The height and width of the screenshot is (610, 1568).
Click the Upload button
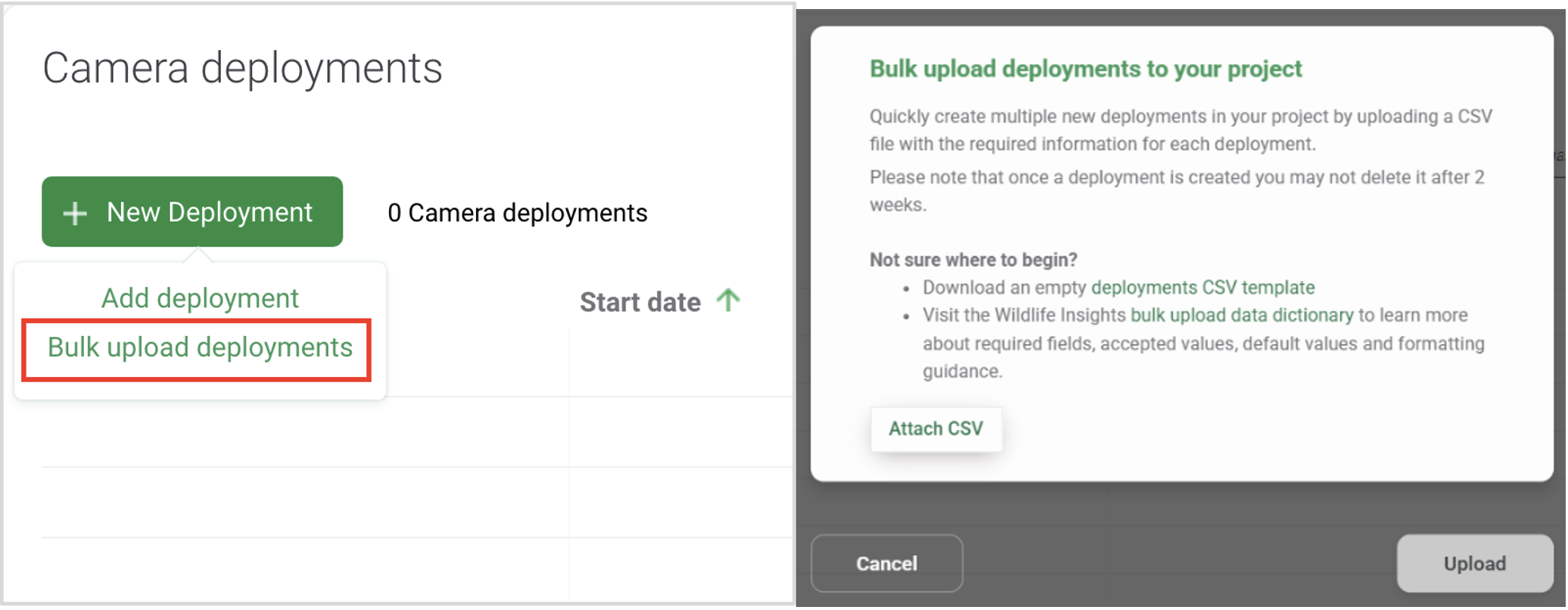[1474, 563]
